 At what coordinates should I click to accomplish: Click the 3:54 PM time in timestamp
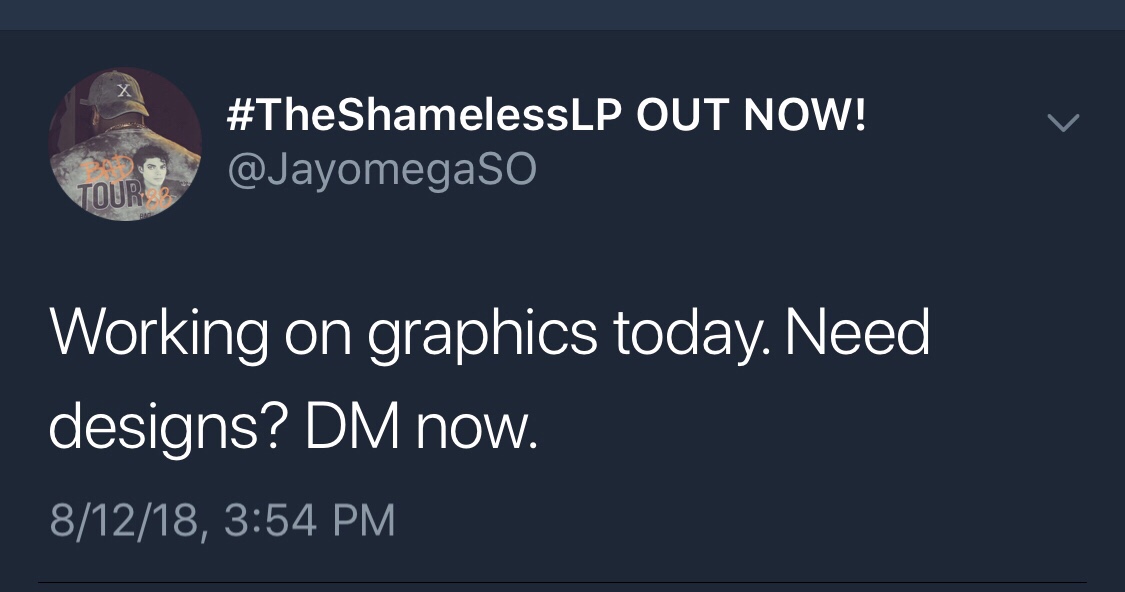[x=310, y=521]
